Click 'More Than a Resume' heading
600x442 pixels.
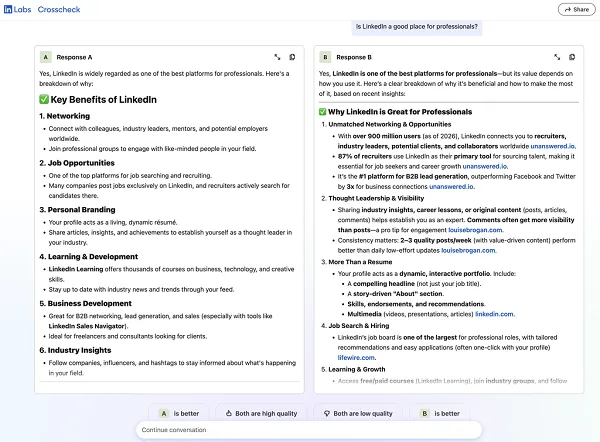[360, 262]
